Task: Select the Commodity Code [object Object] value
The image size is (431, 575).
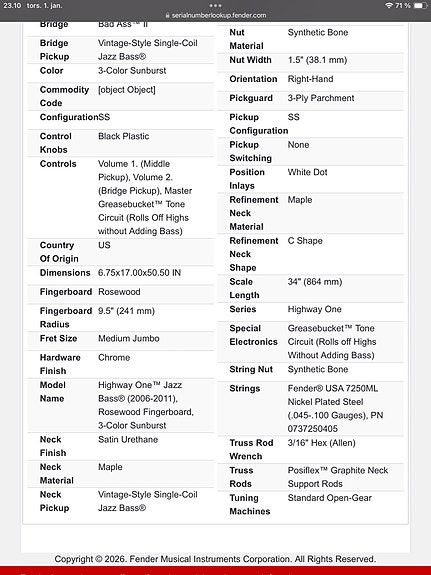Action: tap(127, 90)
